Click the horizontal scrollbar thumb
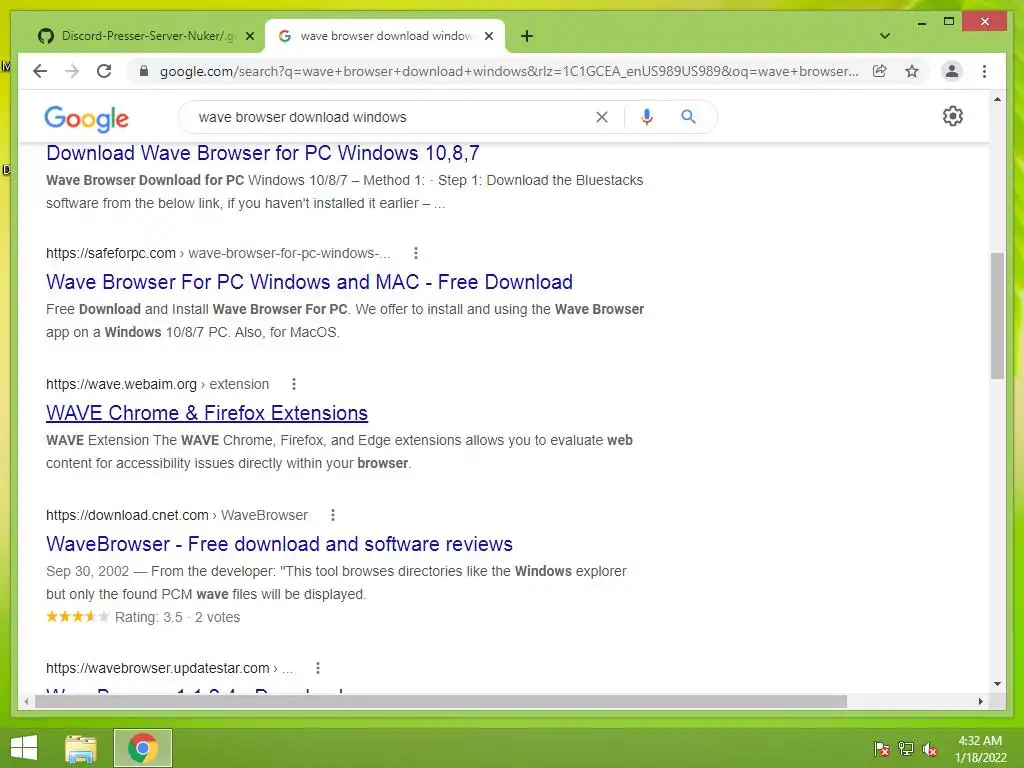 point(441,701)
